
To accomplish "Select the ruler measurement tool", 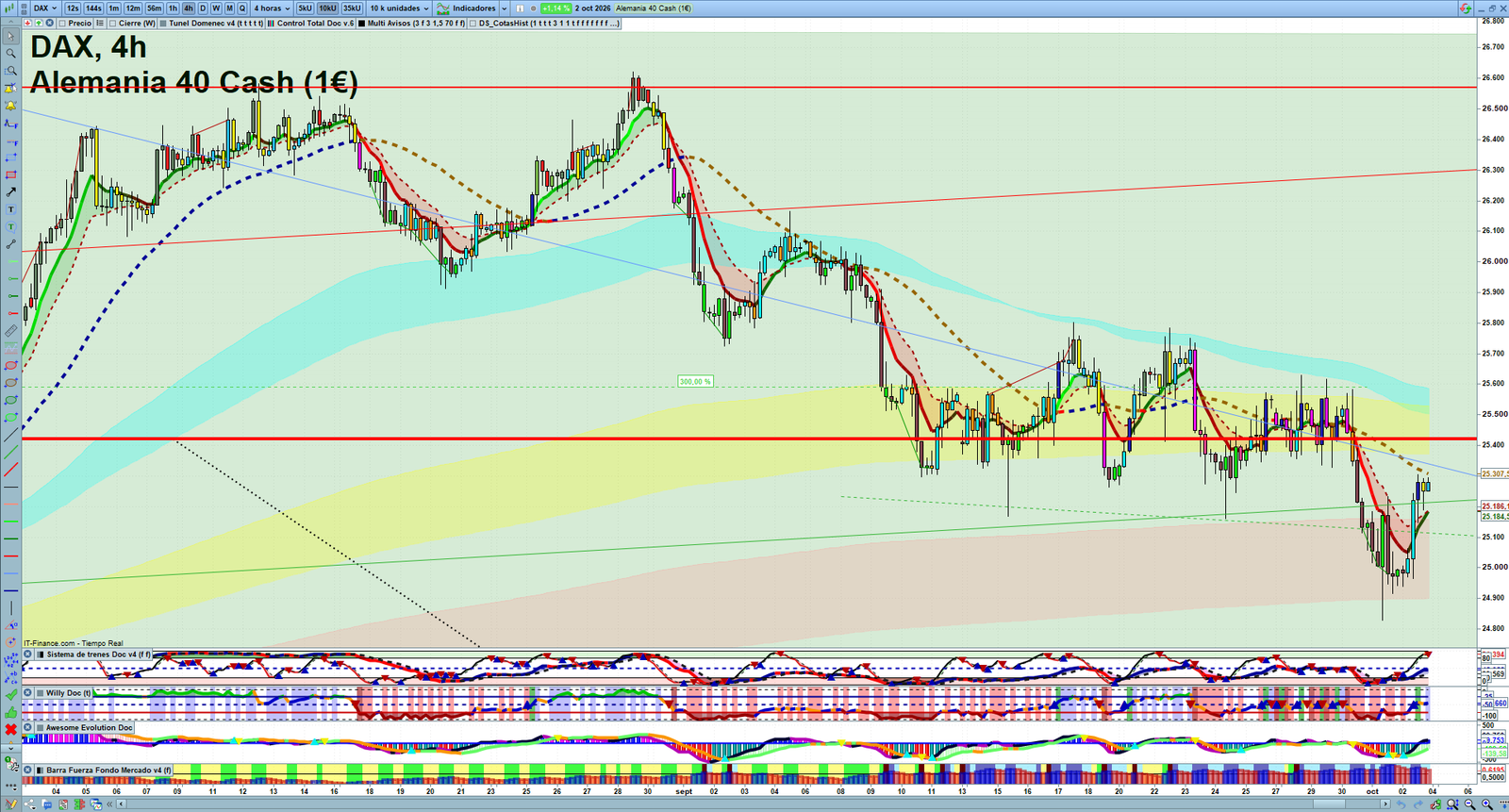I will click(10, 331).
